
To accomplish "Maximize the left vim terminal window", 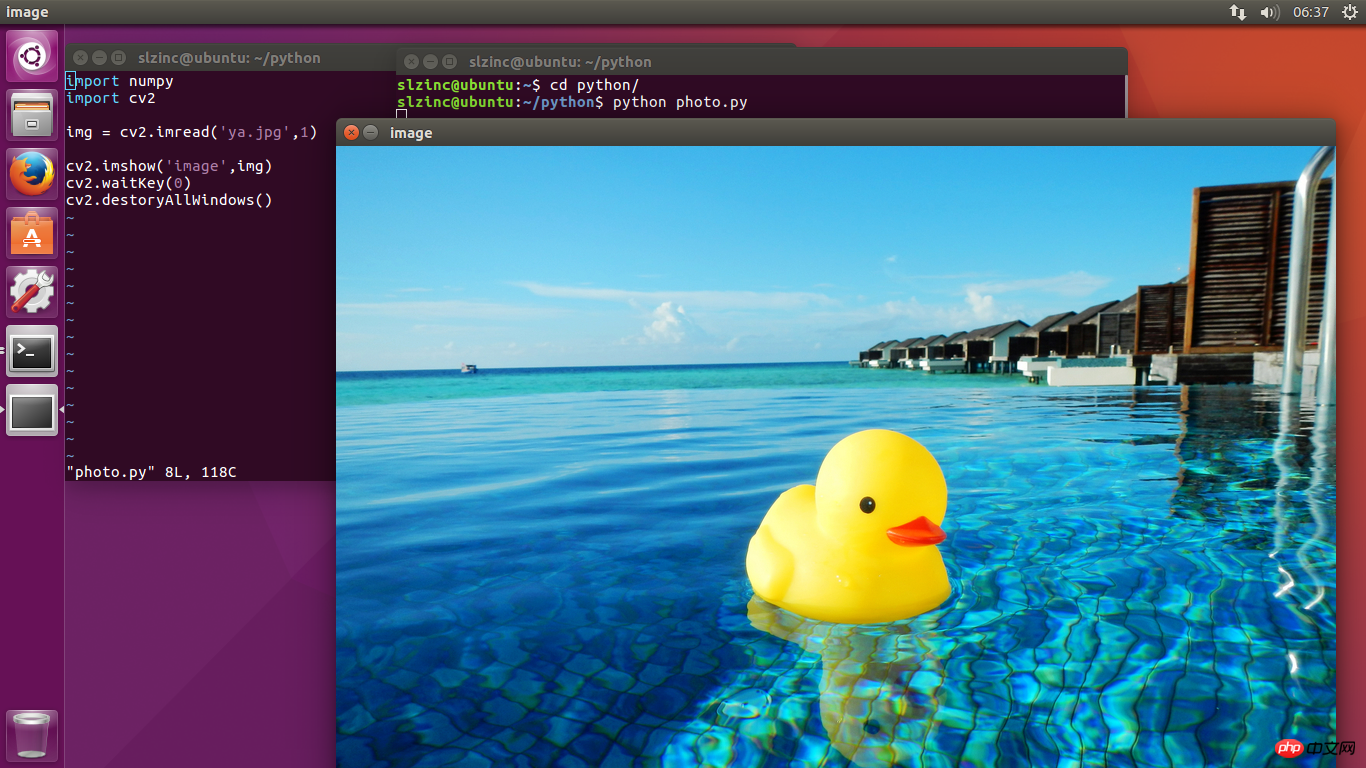I will pos(118,58).
